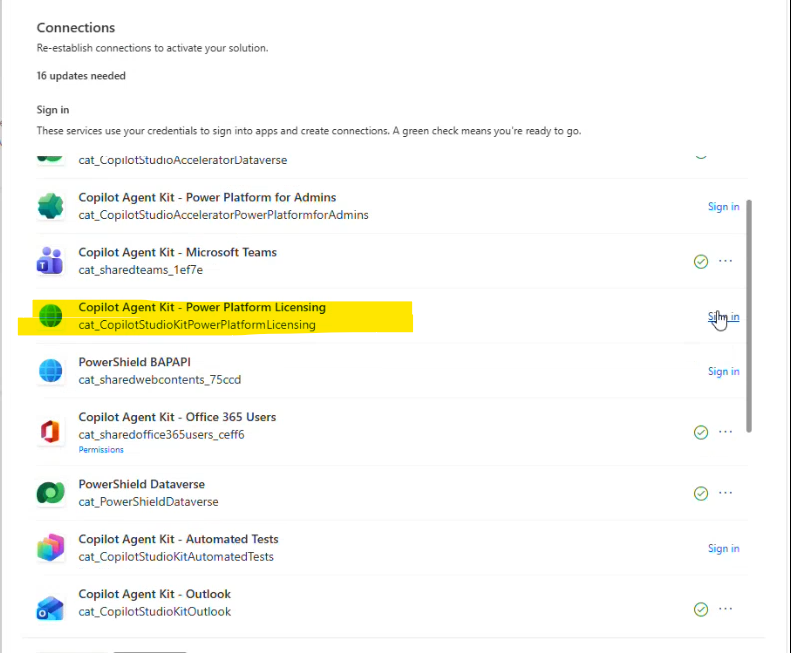Click green check for Outlook connection
Screen dimensions: 791x653
[701, 609]
